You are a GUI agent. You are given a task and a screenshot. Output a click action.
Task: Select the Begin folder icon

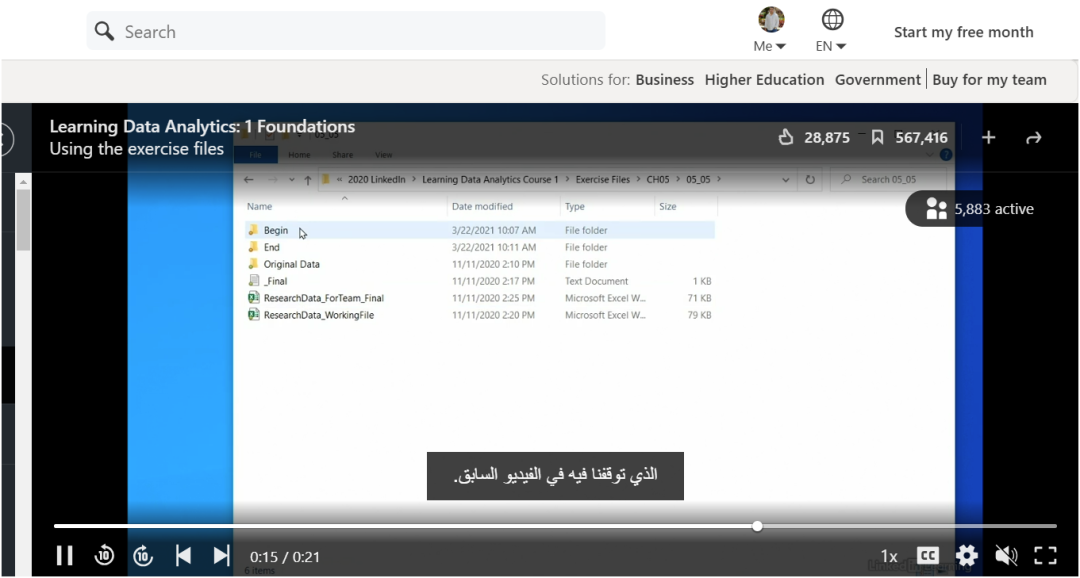(x=253, y=230)
